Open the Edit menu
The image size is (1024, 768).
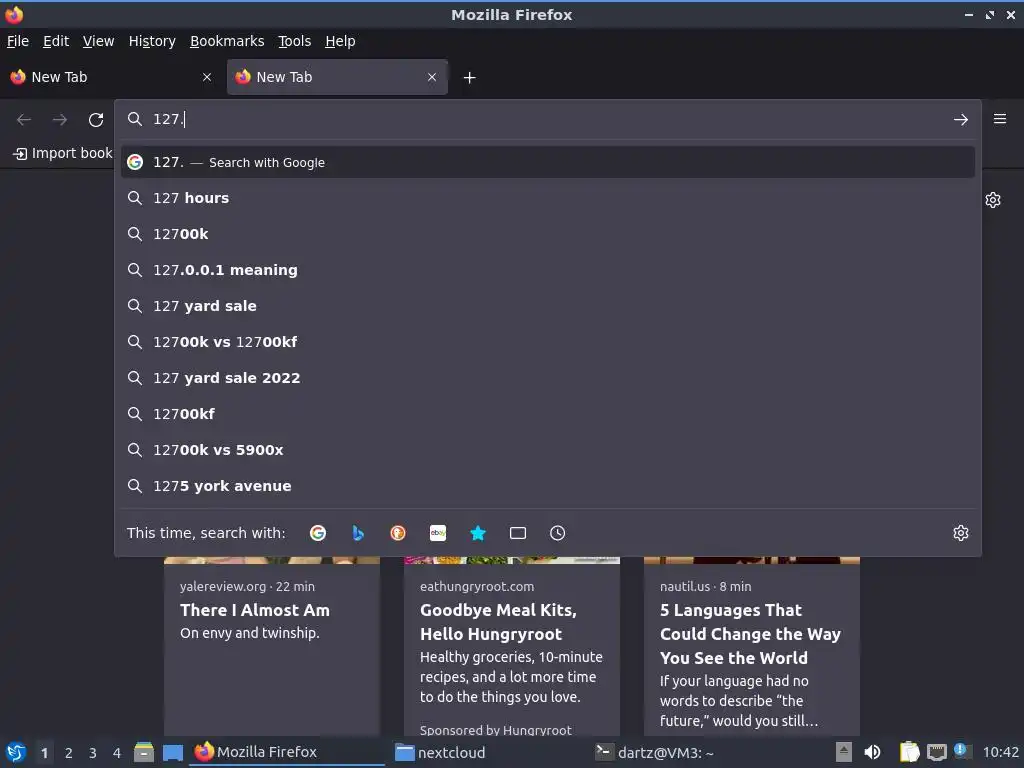pos(56,41)
